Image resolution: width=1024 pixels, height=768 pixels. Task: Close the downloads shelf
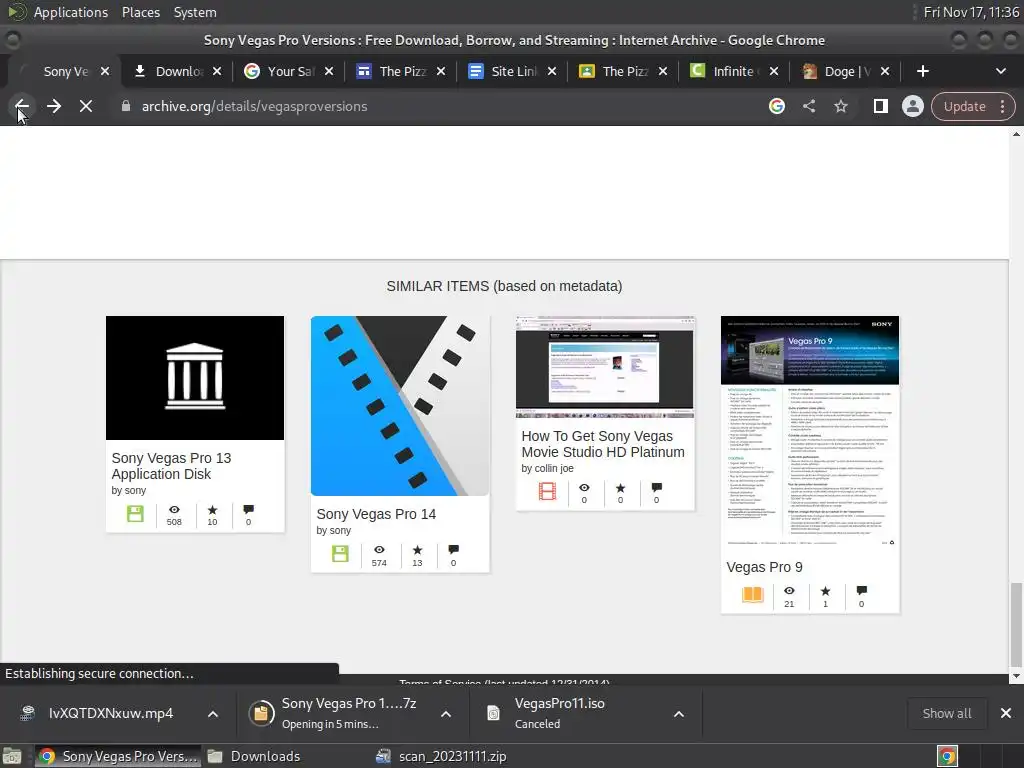tap(1006, 714)
